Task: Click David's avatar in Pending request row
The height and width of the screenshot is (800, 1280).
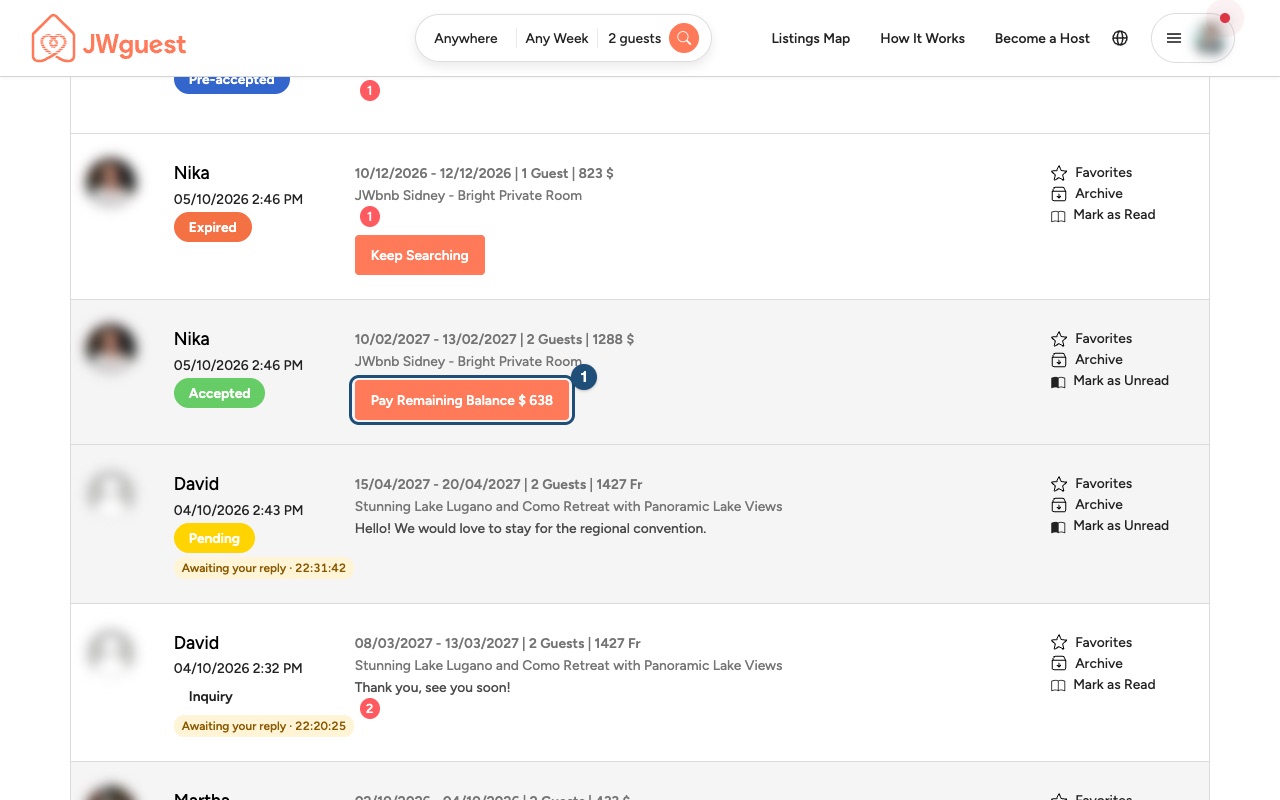Action: click(111, 492)
